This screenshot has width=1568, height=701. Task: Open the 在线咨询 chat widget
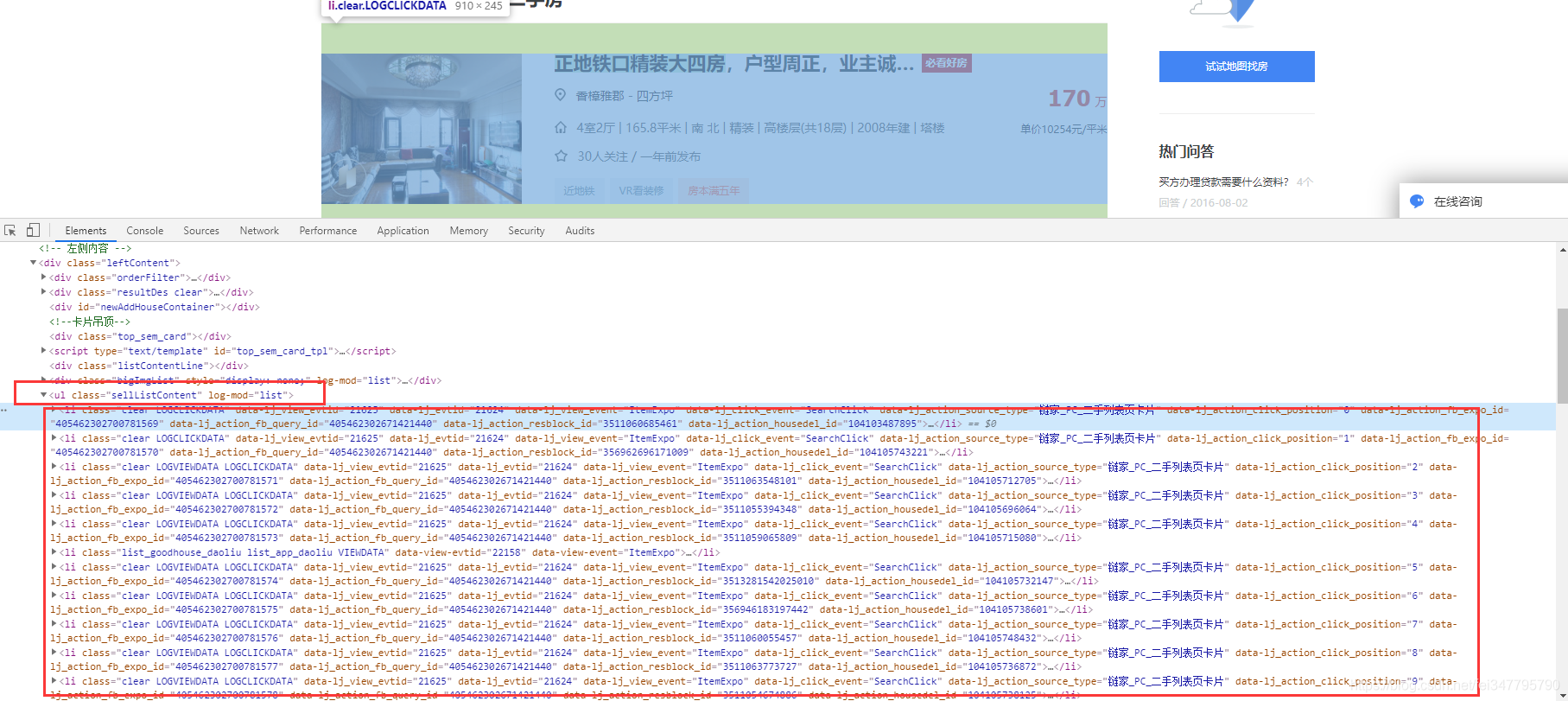pos(1483,201)
